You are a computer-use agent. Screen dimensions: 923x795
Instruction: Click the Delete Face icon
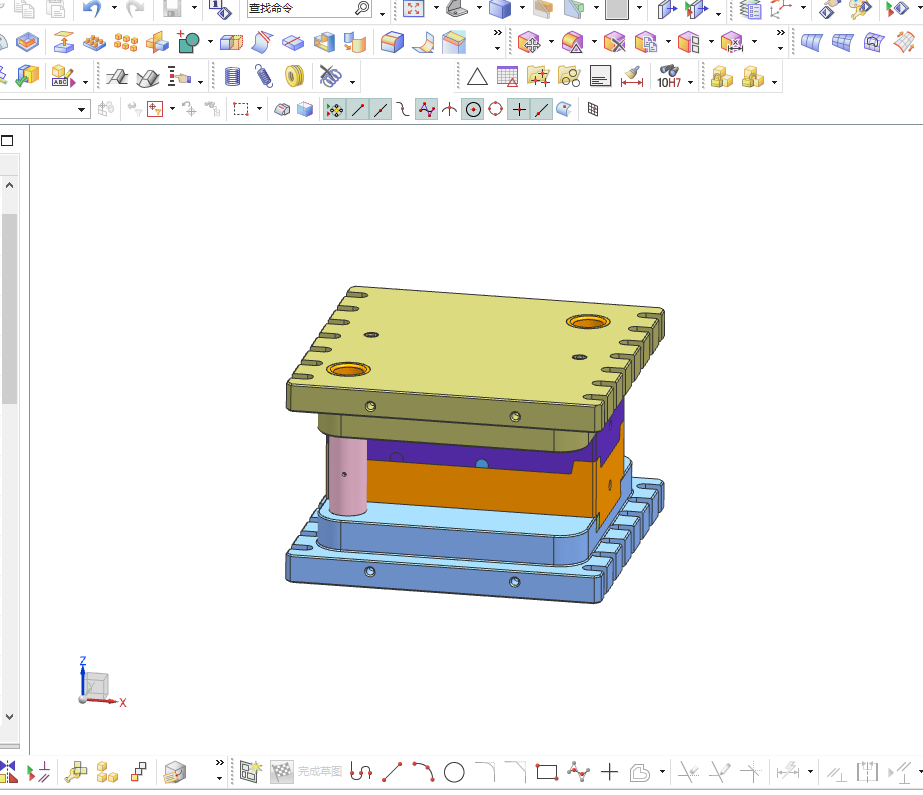[x=615, y=42]
